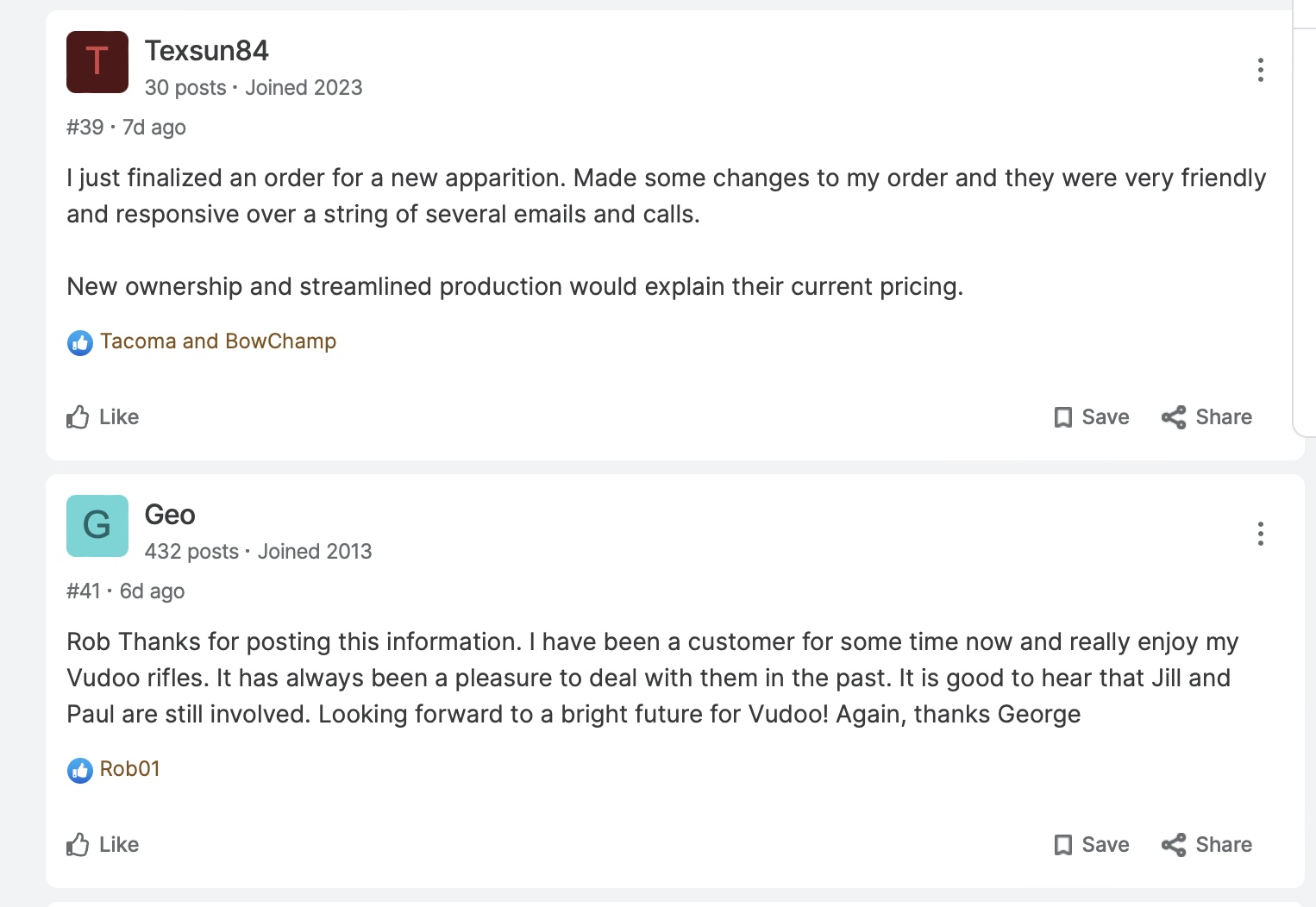The width and height of the screenshot is (1316, 907).
Task: Open Texsun84's post options menu
Action: click(x=1260, y=70)
